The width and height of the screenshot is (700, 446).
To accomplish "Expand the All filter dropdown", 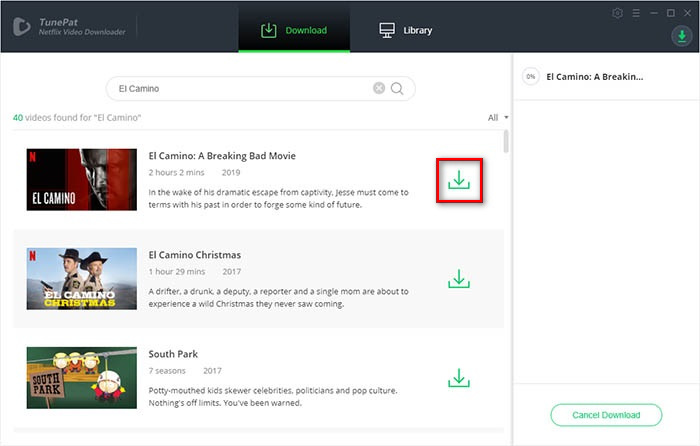I will pos(498,117).
